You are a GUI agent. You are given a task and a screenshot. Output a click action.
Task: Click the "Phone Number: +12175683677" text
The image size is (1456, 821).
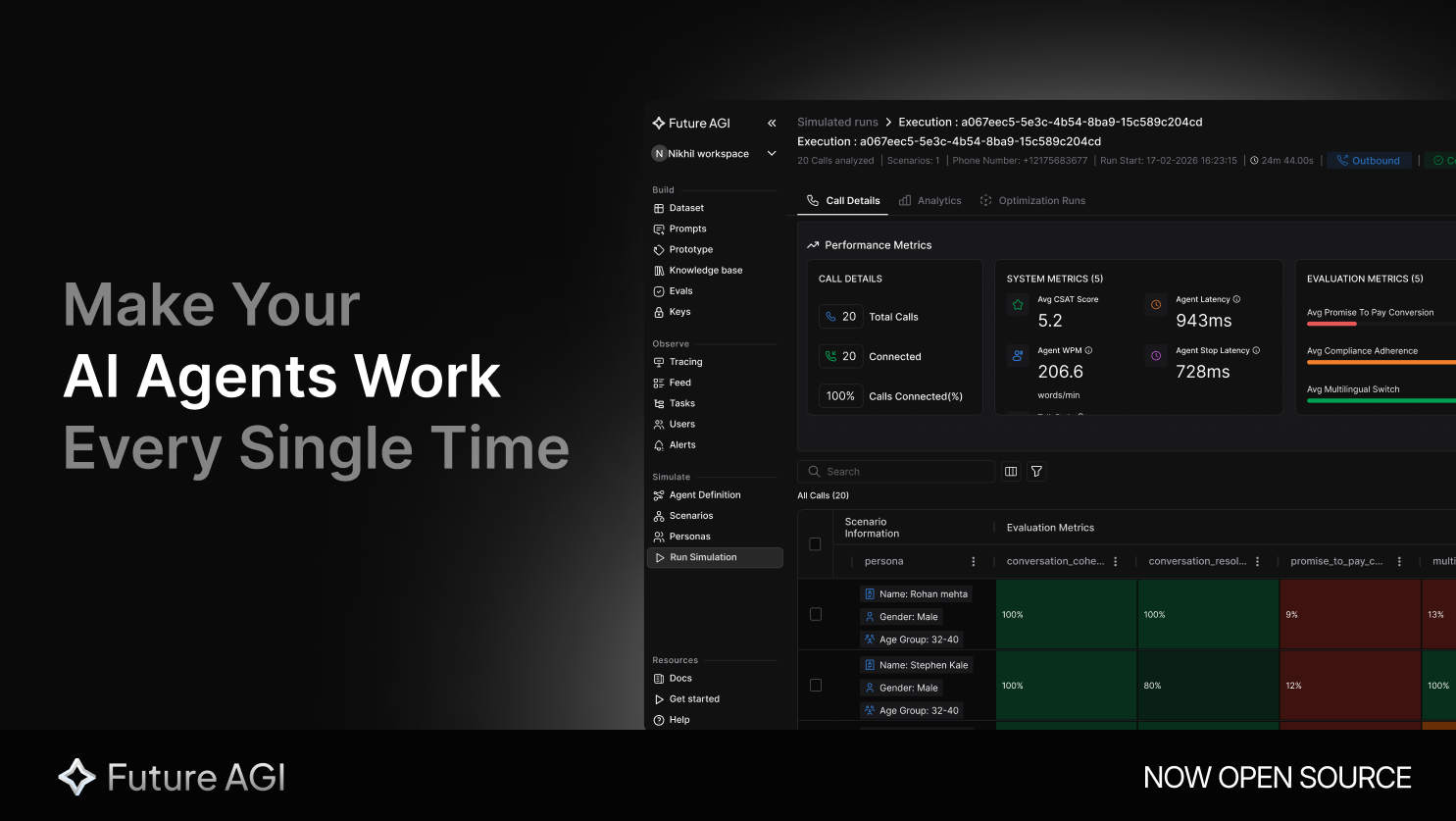pyautogui.click(x=1020, y=161)
